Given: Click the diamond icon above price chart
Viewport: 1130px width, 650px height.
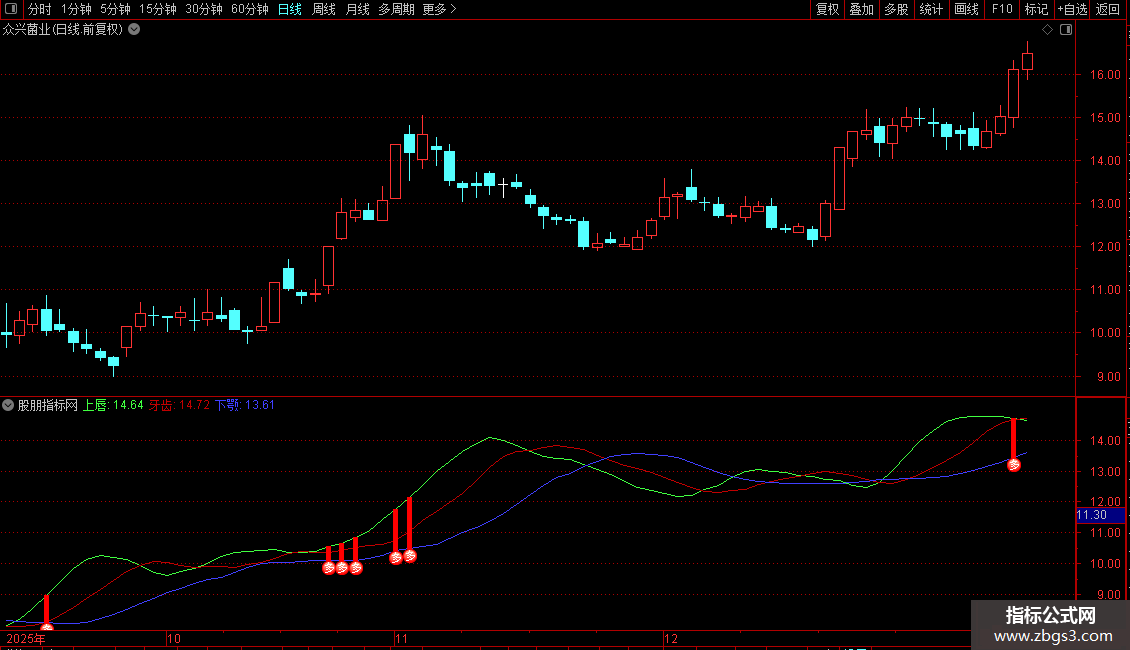Looking at the screenshot, I should point(1048,30).
